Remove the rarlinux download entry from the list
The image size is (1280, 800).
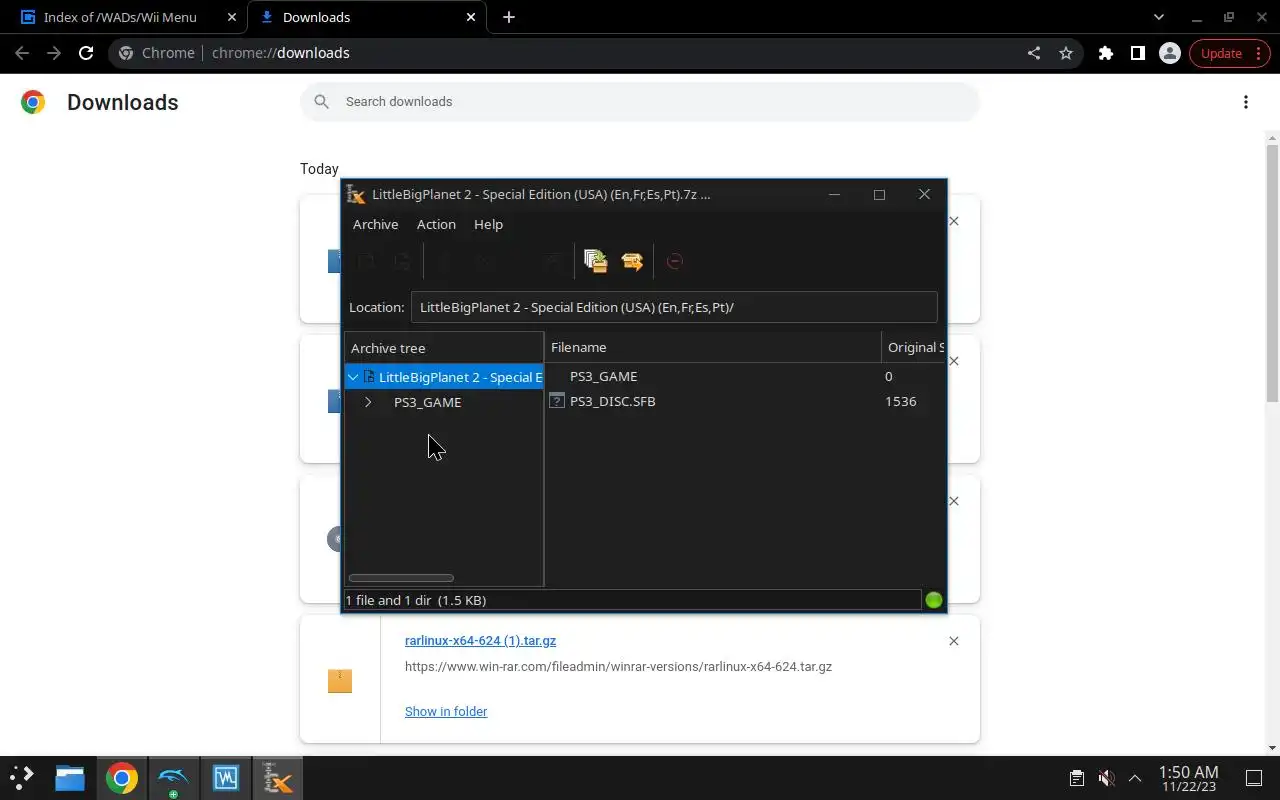(954, 641)
